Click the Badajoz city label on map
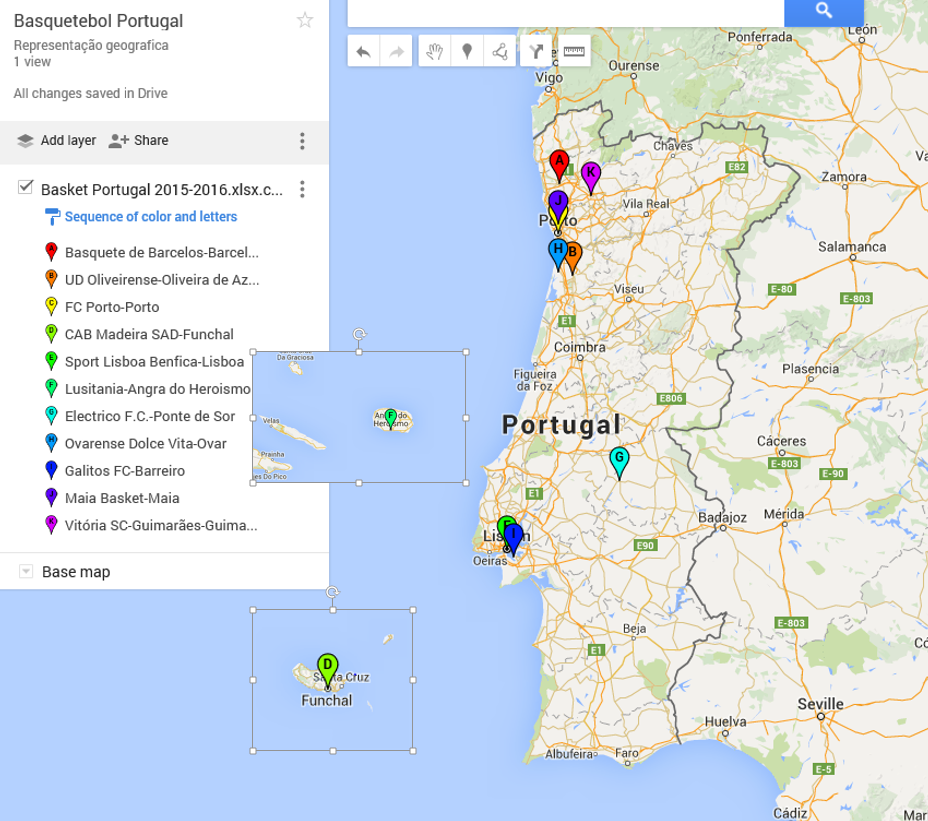This screenshot has width=928, height=821. click(x=722, y=517)
